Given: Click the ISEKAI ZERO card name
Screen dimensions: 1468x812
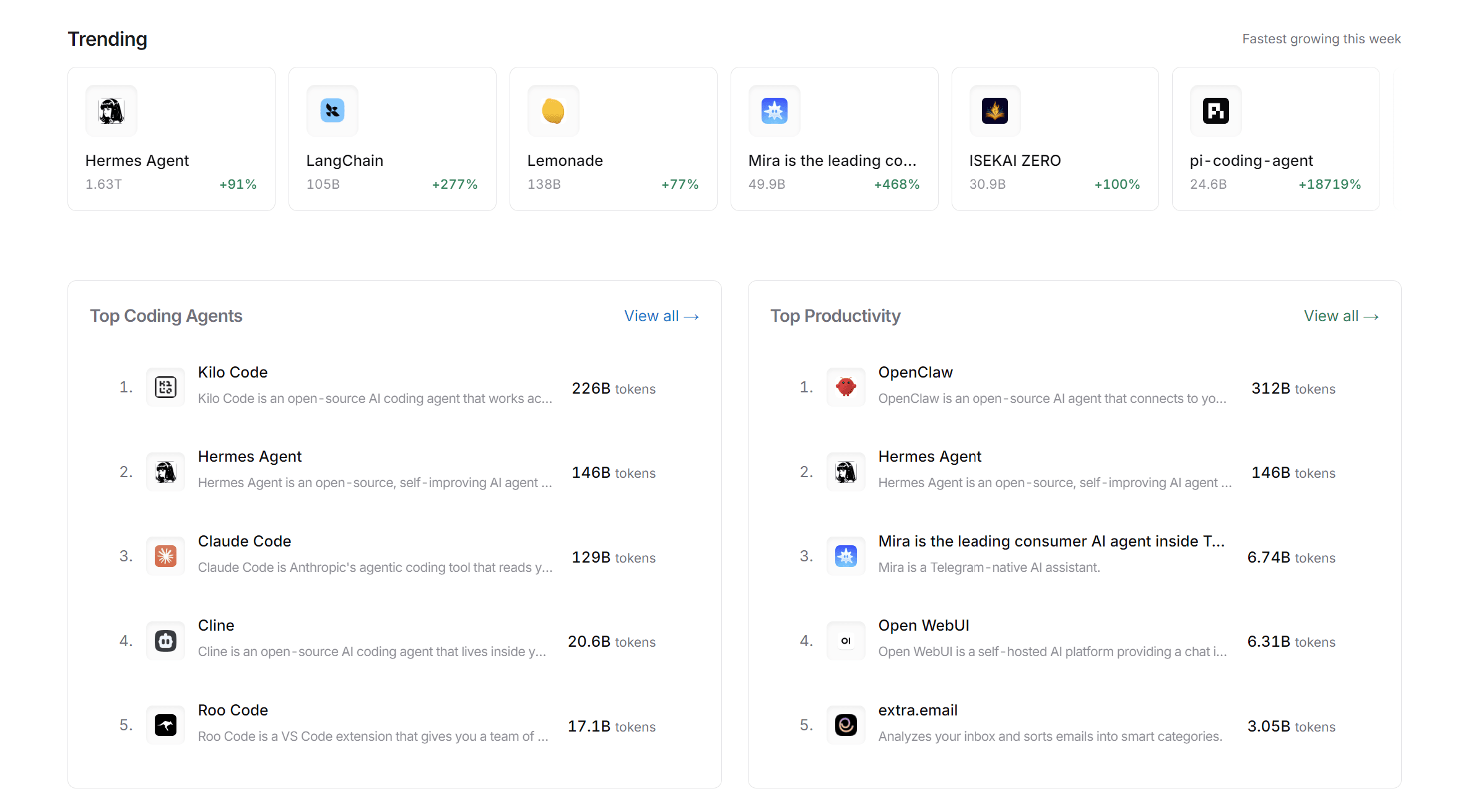Looking at the screenshot, I should pos(1015,161).
